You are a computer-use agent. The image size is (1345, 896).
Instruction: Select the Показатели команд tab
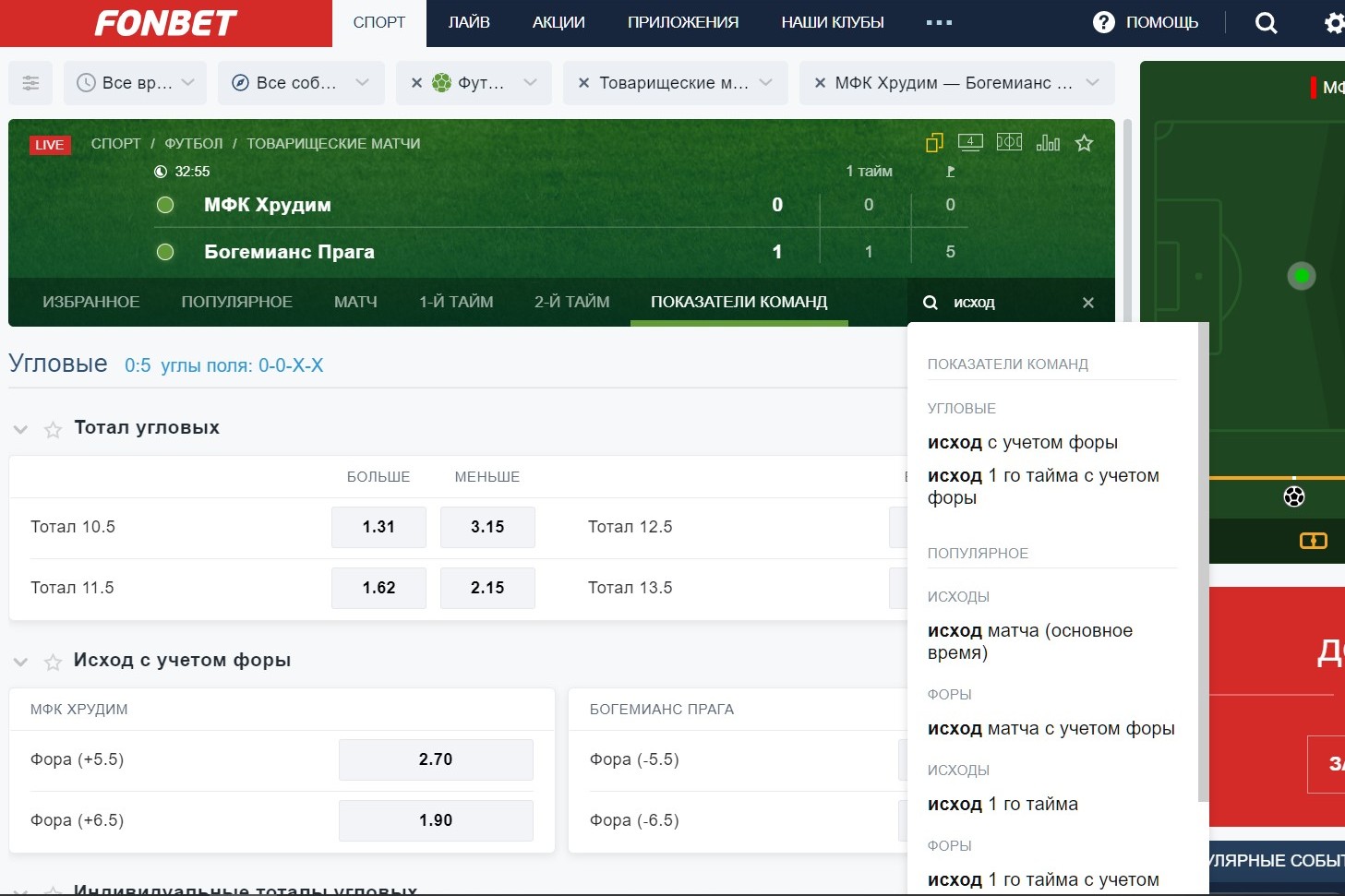click(739, 302)
